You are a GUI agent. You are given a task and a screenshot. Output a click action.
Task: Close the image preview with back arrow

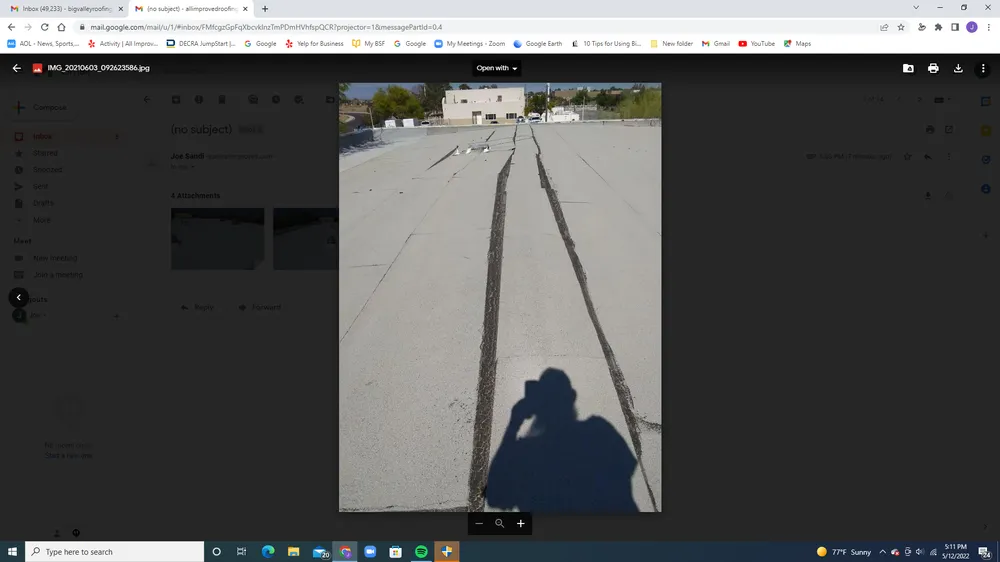(17, 68)
